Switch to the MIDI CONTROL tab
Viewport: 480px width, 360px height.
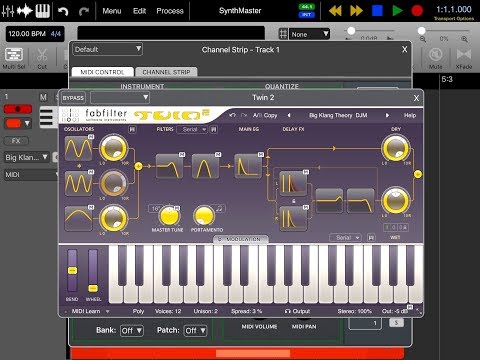[102, 72]
